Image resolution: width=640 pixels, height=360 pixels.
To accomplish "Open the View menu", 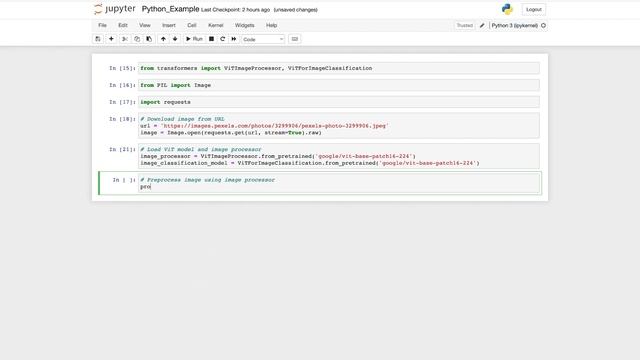I will click(145, 25).
